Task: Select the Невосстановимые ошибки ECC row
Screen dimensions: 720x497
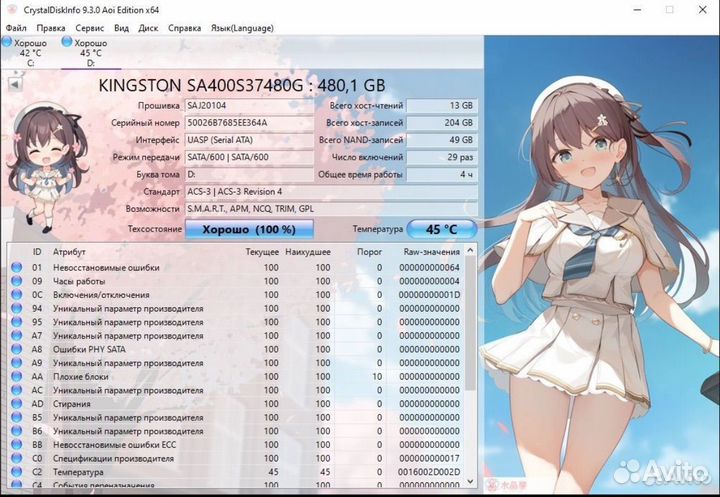Action: pyautogui.click(x=236, y=444)
